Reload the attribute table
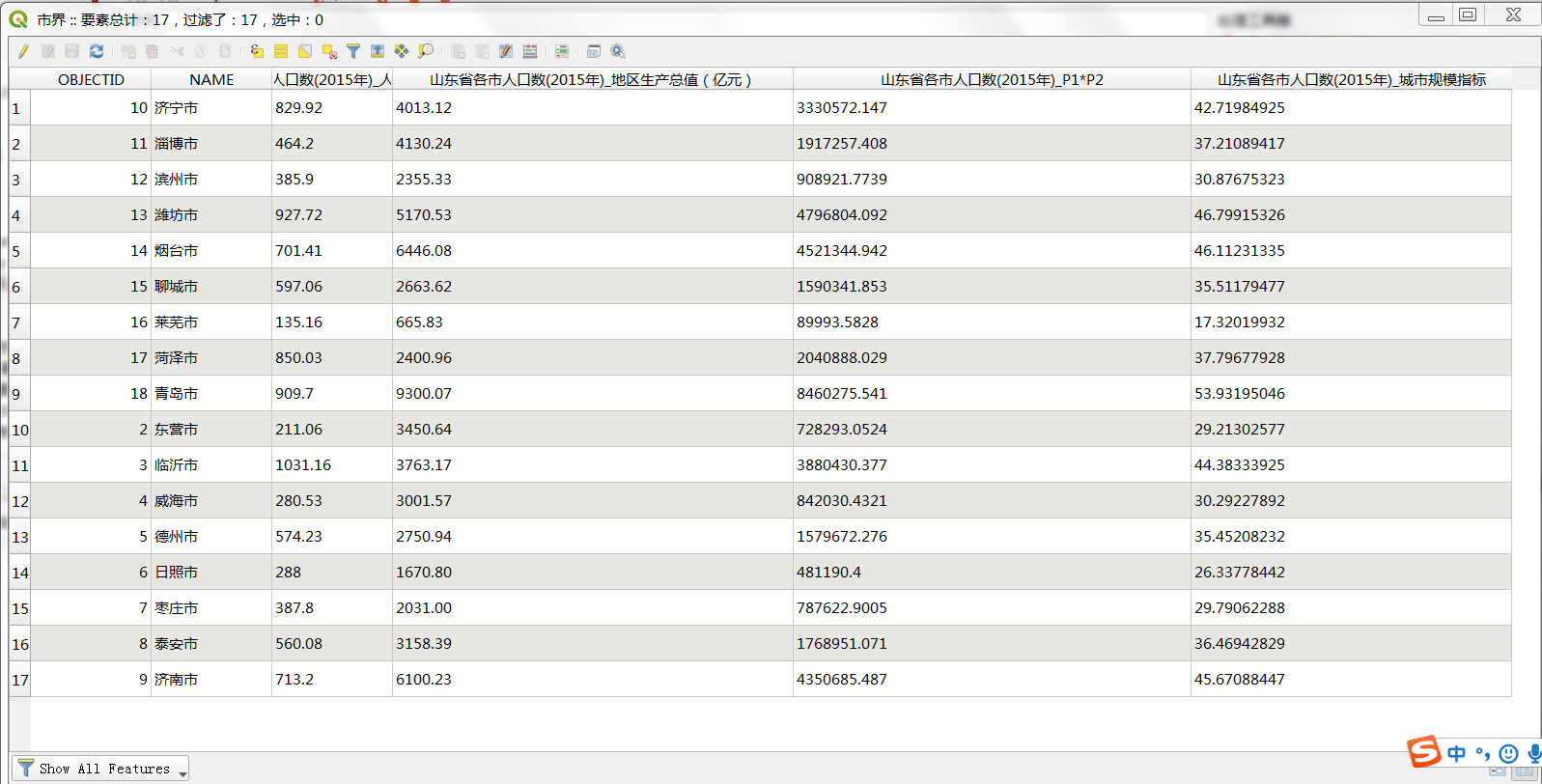Image resolution: width=1542 pixels, height=784 pixels. (x=97, y=51)
